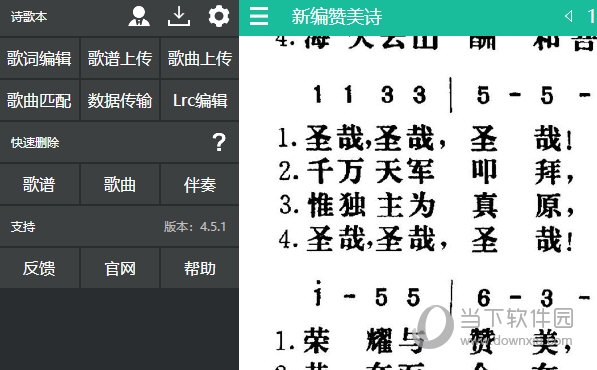Click the 诗歌本 sidebar title
The height and width of the screenshot is (370, 597).
pos(29,17)
